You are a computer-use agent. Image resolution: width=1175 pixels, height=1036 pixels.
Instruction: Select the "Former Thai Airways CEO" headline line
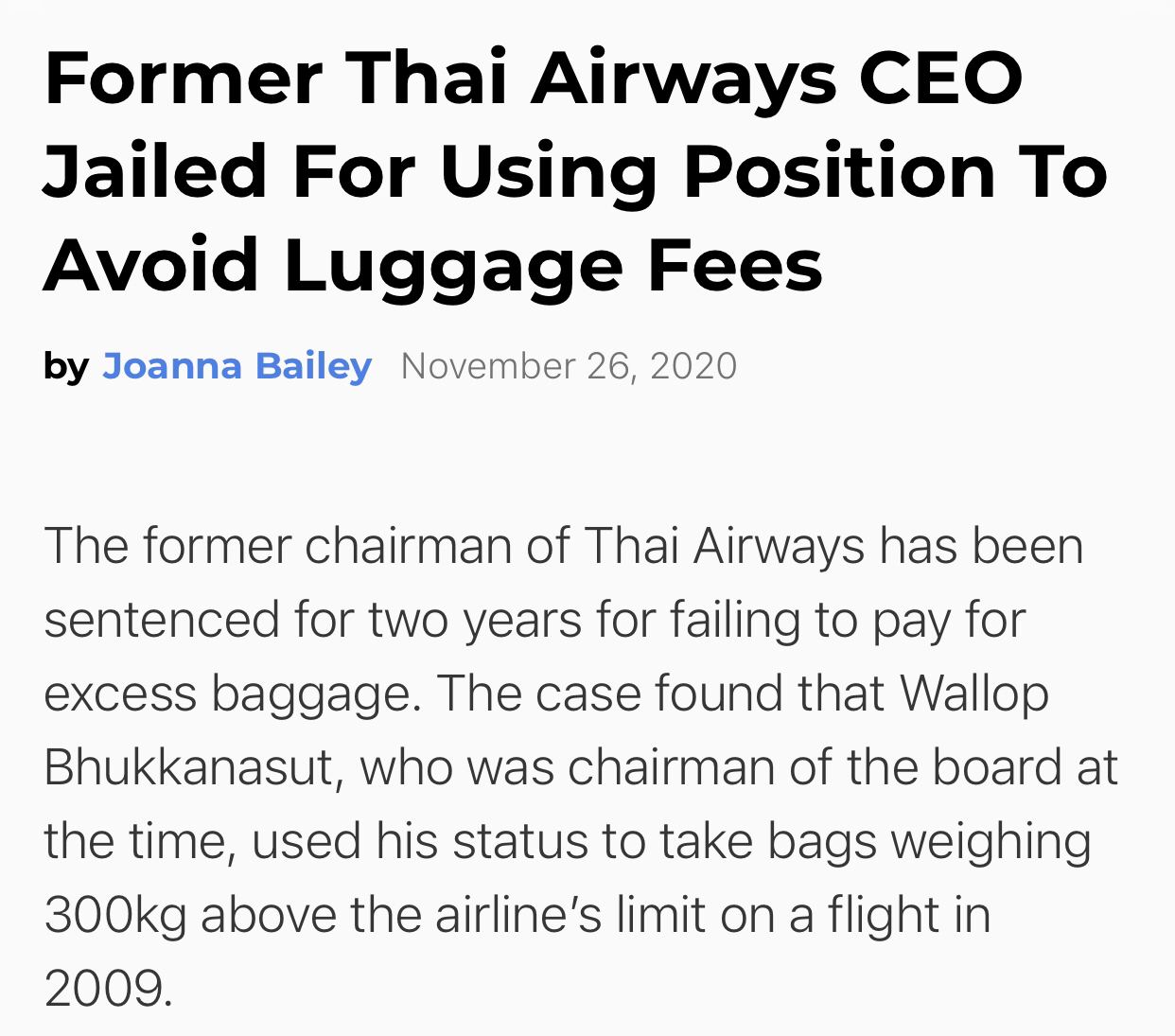point(534,78)
